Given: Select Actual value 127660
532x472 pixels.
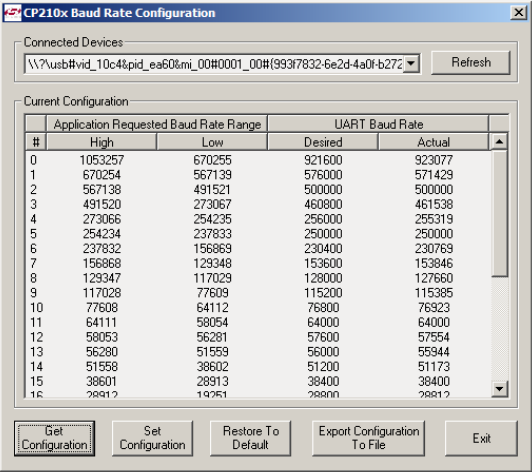Looking at the screenshot, I should click(x=434, y=278).
